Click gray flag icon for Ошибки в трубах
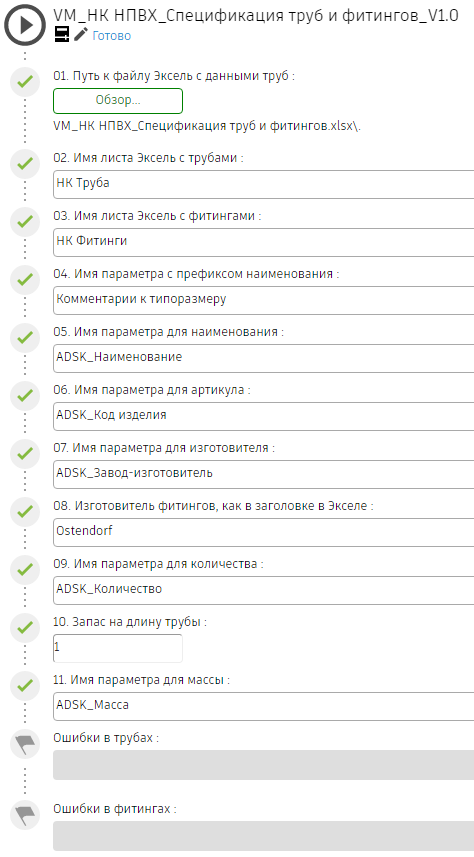The image size is (474, 857). point(25,743)
